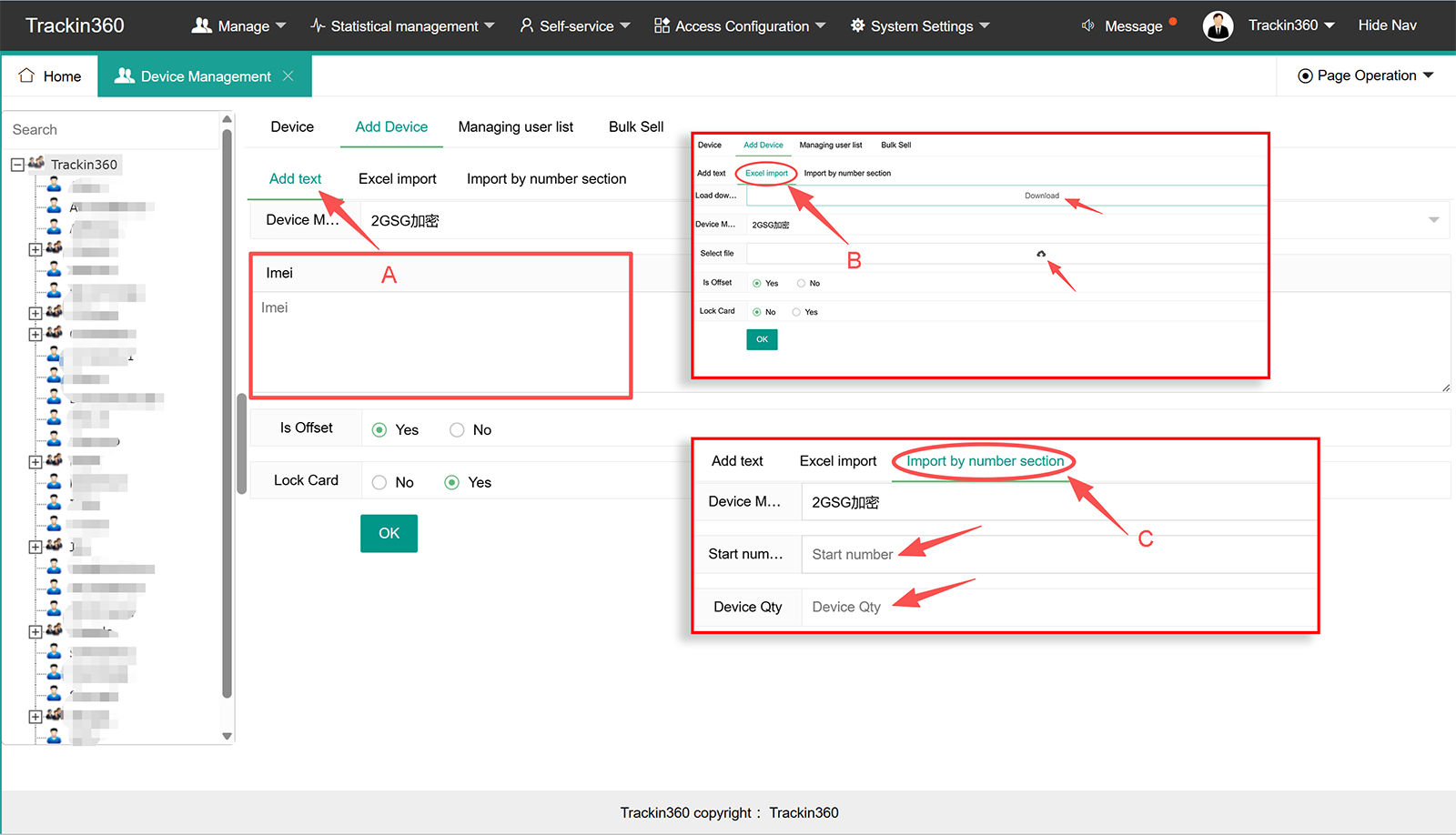Click the Hide Nav button
This screenshot has height=835, width=1456.
[x=1387, y=25]
